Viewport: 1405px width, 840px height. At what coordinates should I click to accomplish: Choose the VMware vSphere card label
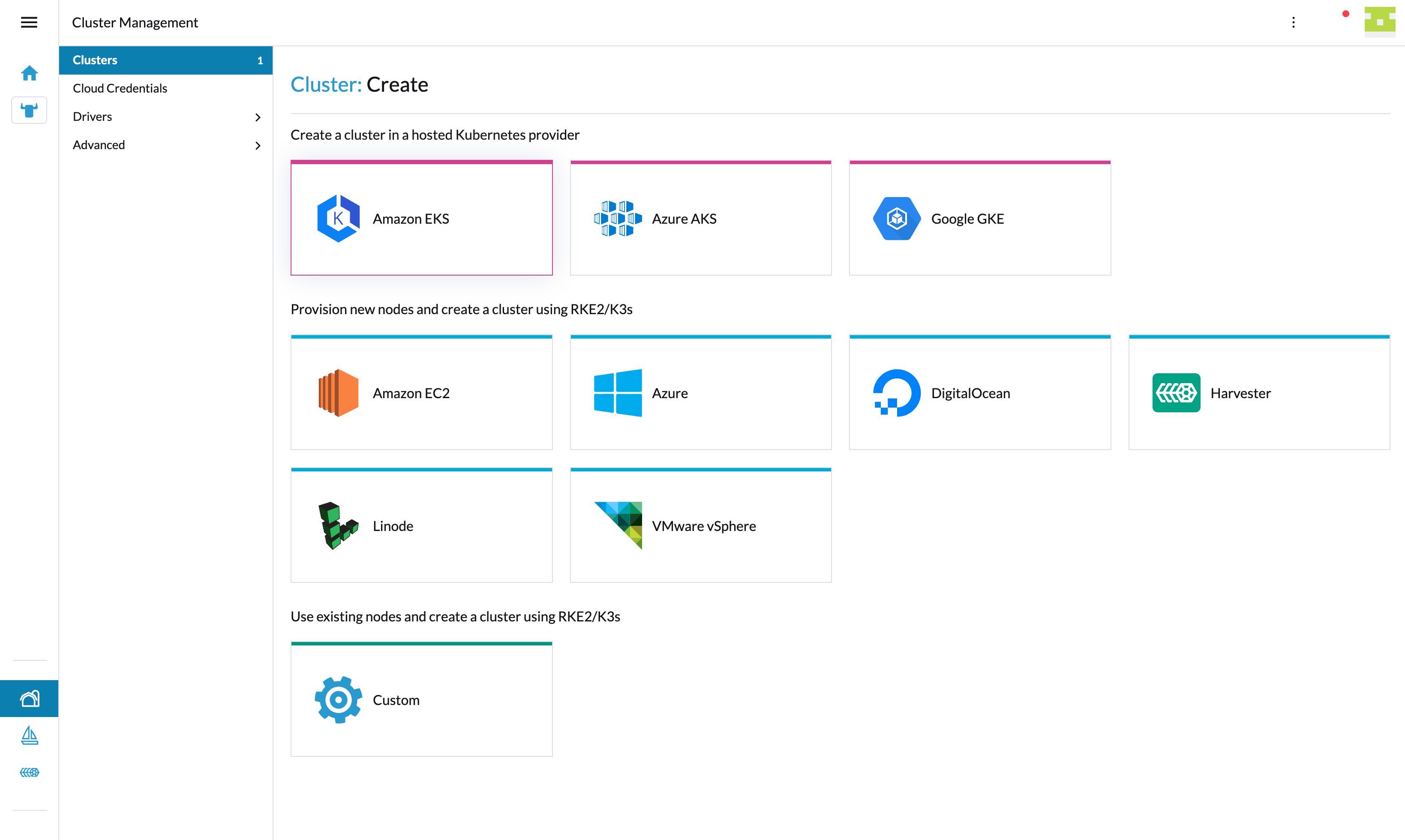coord(704,526)
